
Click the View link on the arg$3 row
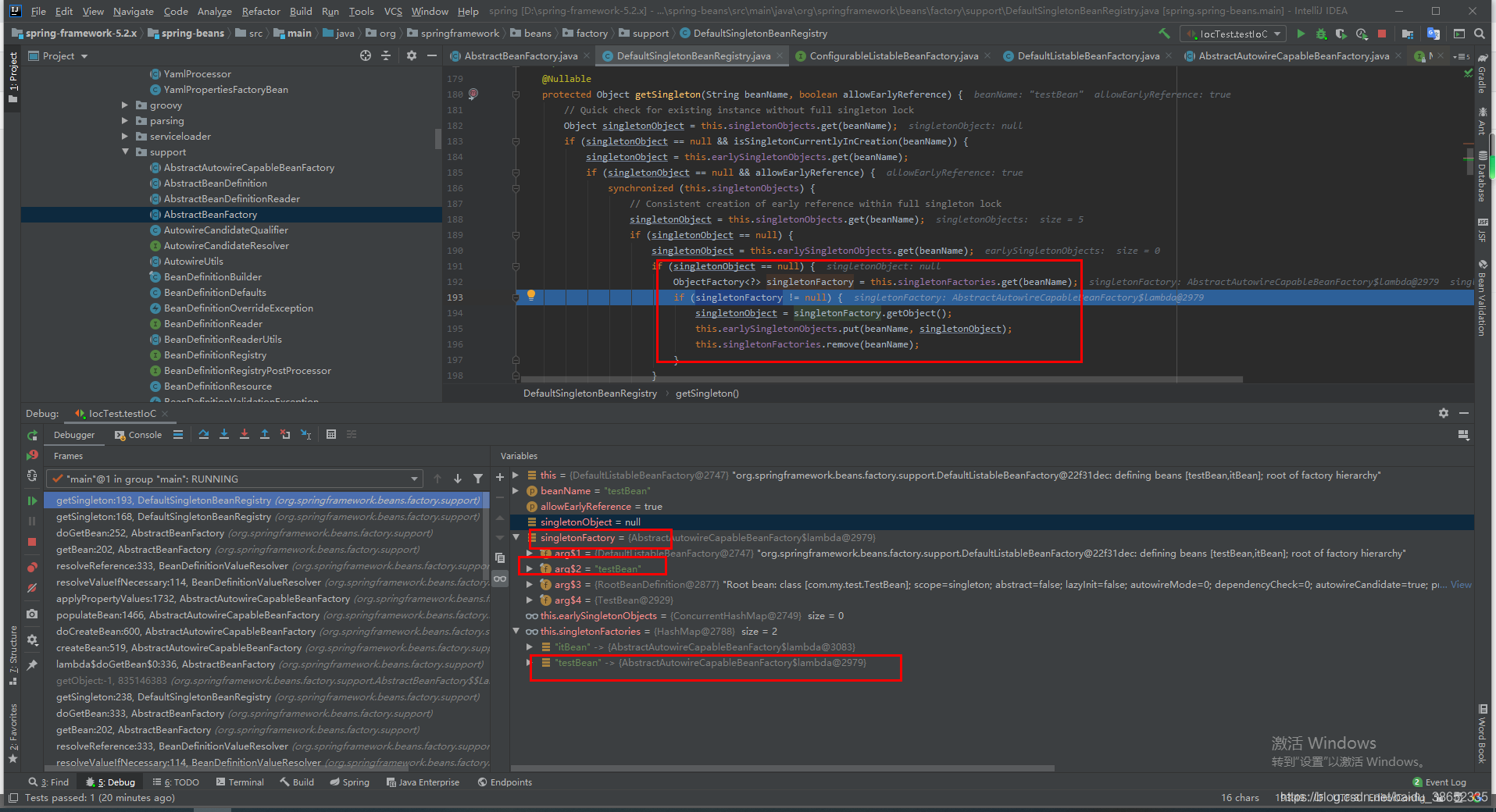click(x=1461, y=584)
